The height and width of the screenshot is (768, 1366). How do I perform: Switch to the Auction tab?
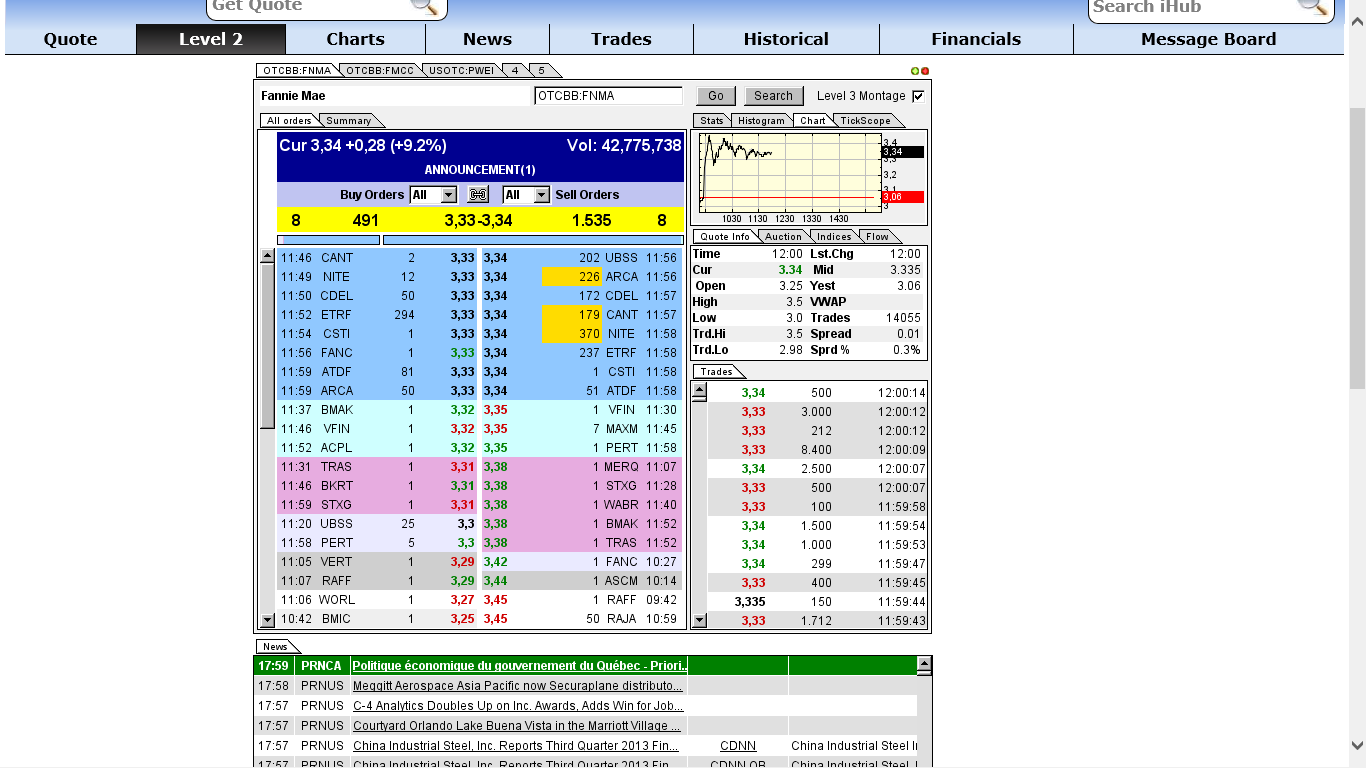(783, 237)
